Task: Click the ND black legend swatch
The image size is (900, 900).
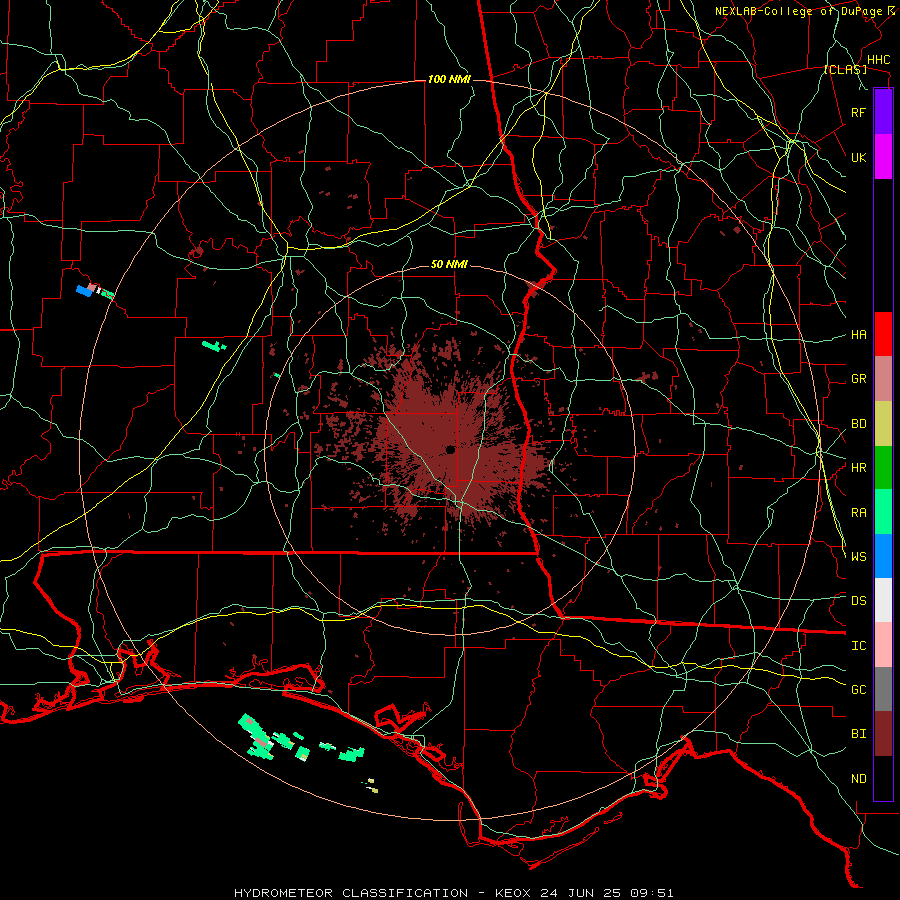Action: click(883, 778)
